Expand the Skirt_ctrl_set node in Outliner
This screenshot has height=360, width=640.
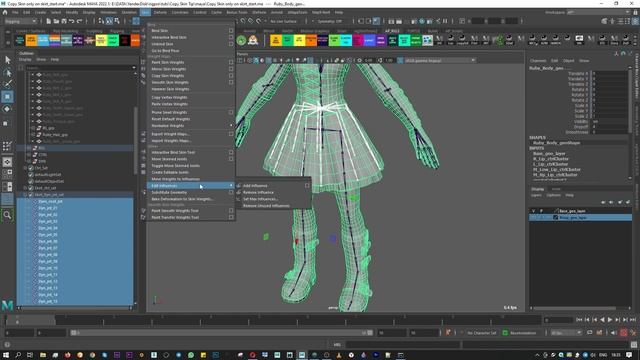coord(25,188)
